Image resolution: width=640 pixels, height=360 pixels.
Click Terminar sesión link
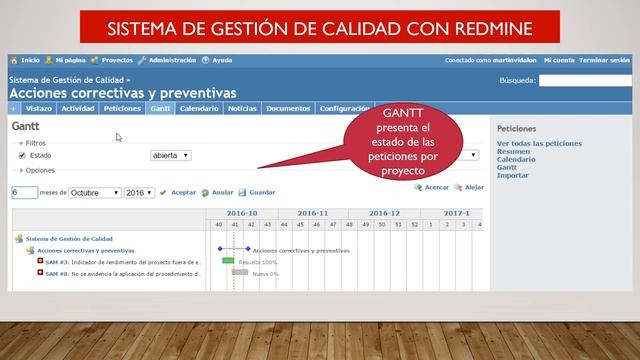click(x=604, y=60)
